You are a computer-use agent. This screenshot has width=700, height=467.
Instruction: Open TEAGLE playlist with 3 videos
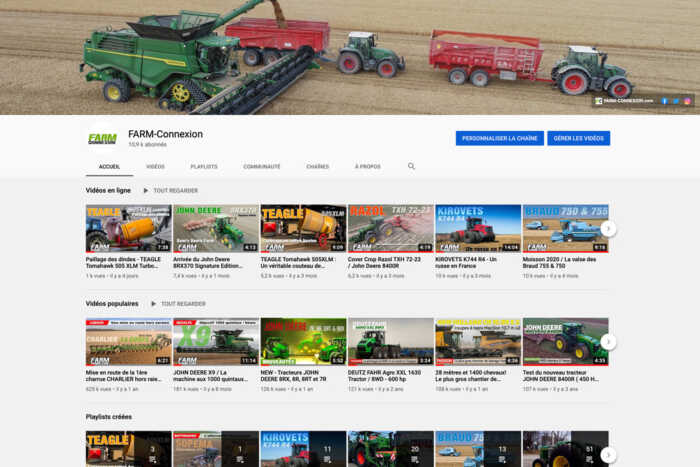click(x=129, y=449)
